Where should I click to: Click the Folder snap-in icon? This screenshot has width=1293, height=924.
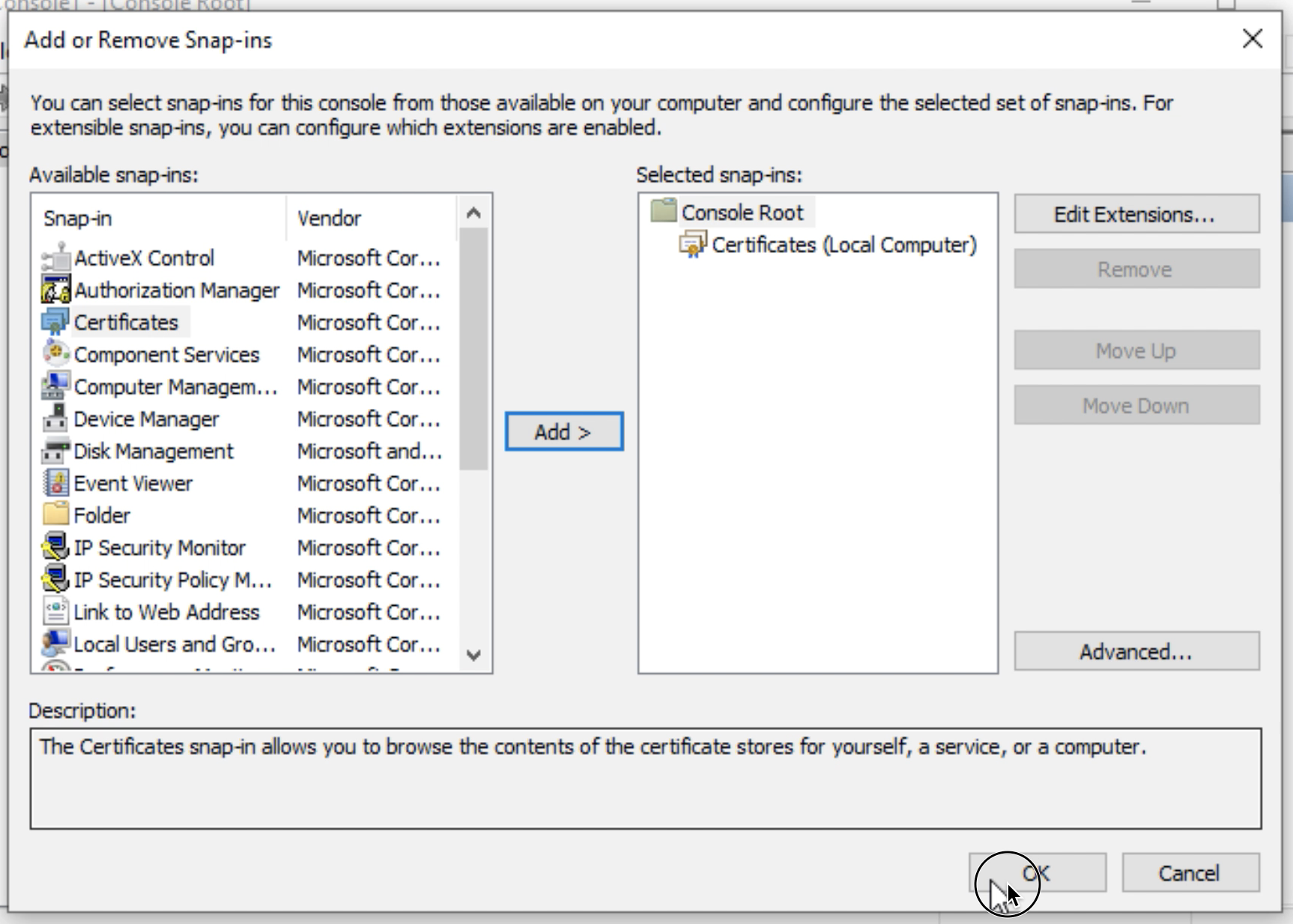[55, 516]
